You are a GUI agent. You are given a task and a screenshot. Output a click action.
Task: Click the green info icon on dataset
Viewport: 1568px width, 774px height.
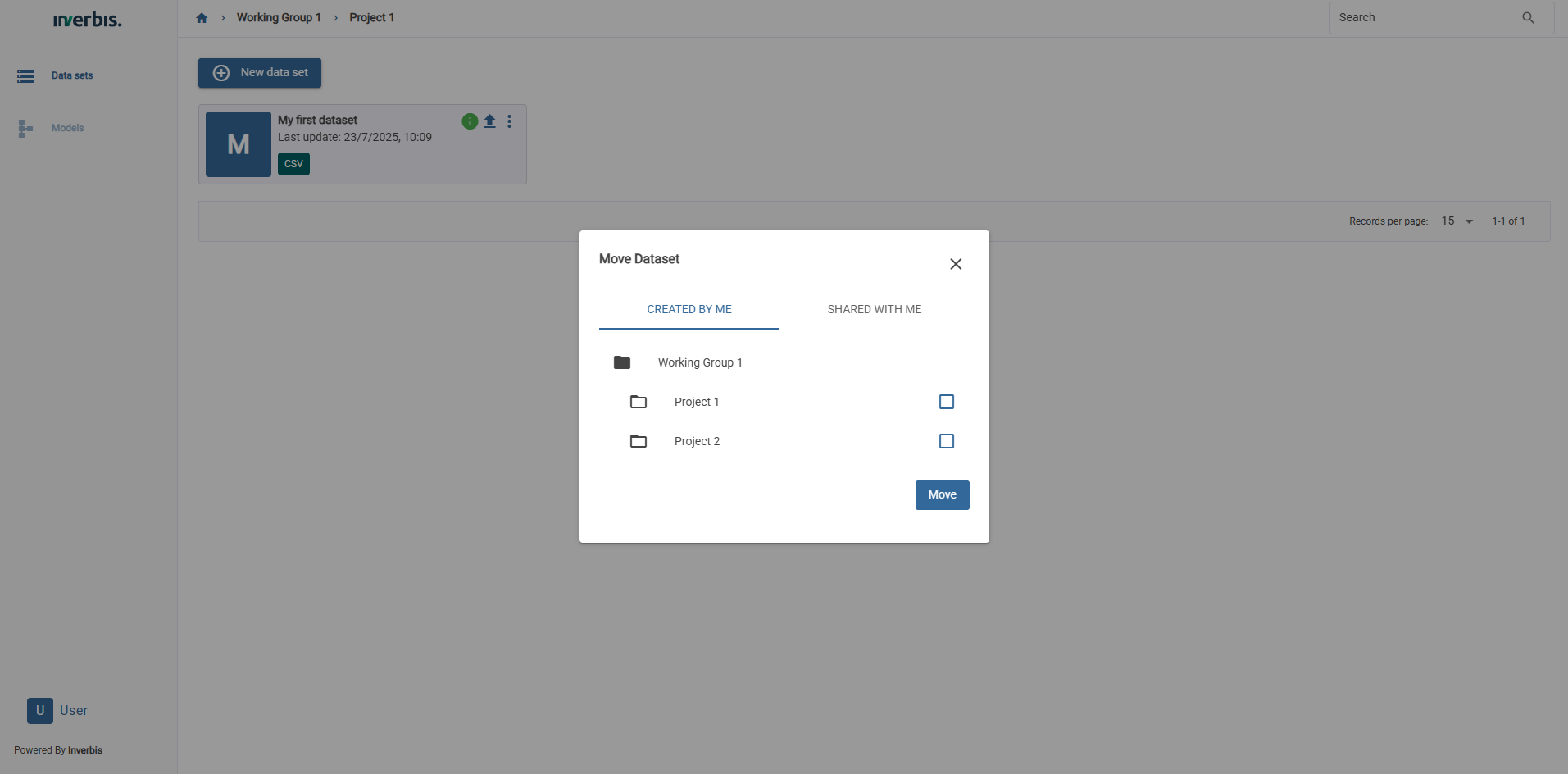(x=470, y=121)
